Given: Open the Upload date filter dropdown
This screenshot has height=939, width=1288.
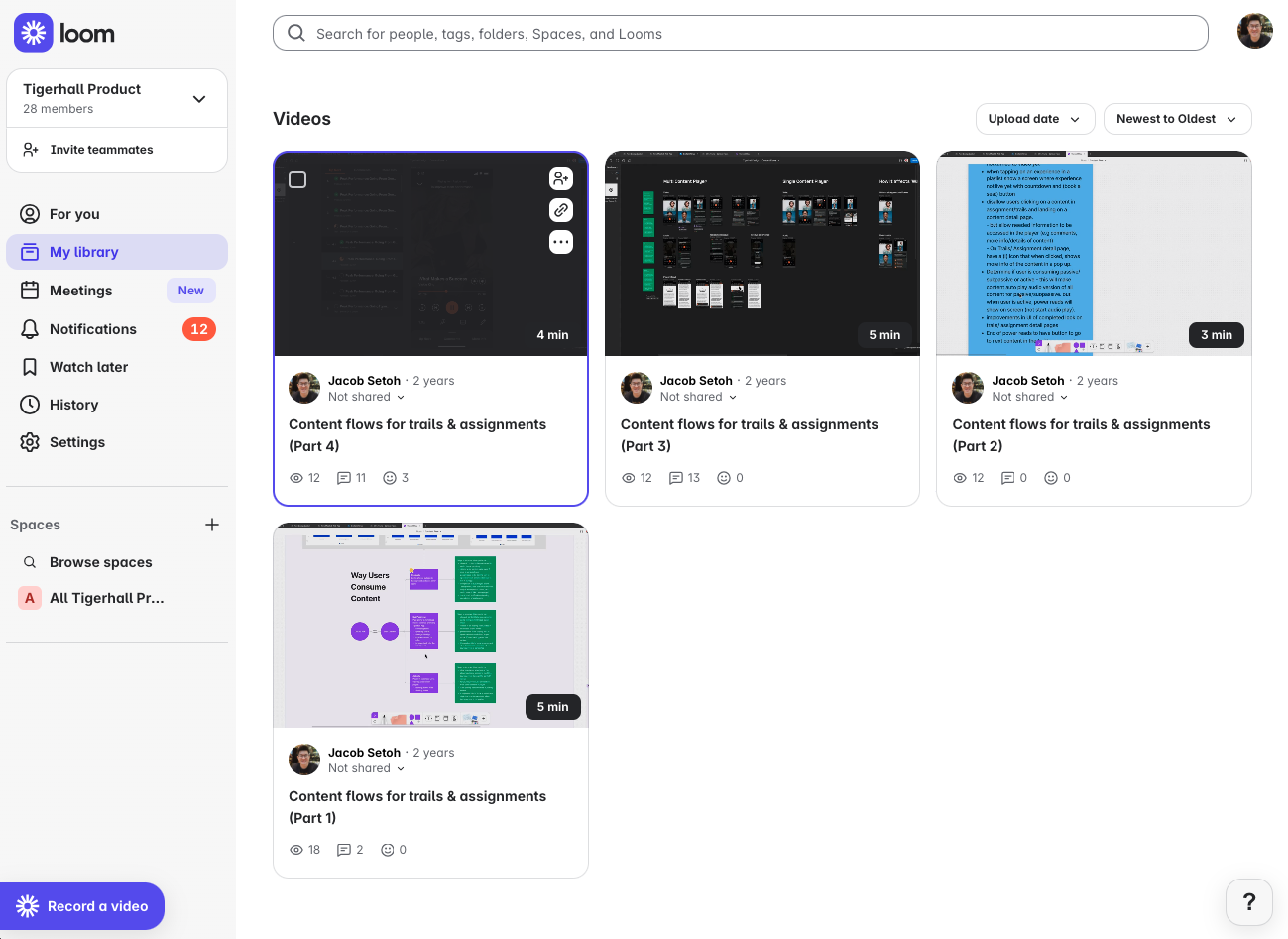Looking at the screenshot, I should pos(1034,119).
